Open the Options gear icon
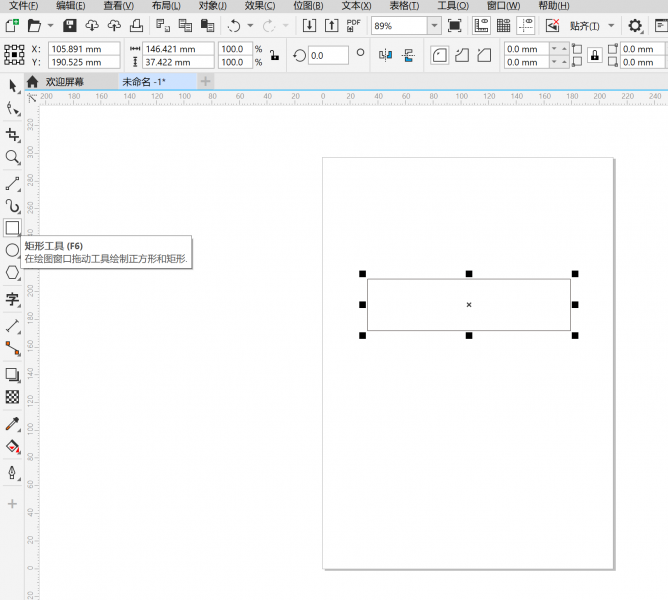This screenshot has width=668, height=600. pos(635,26)
